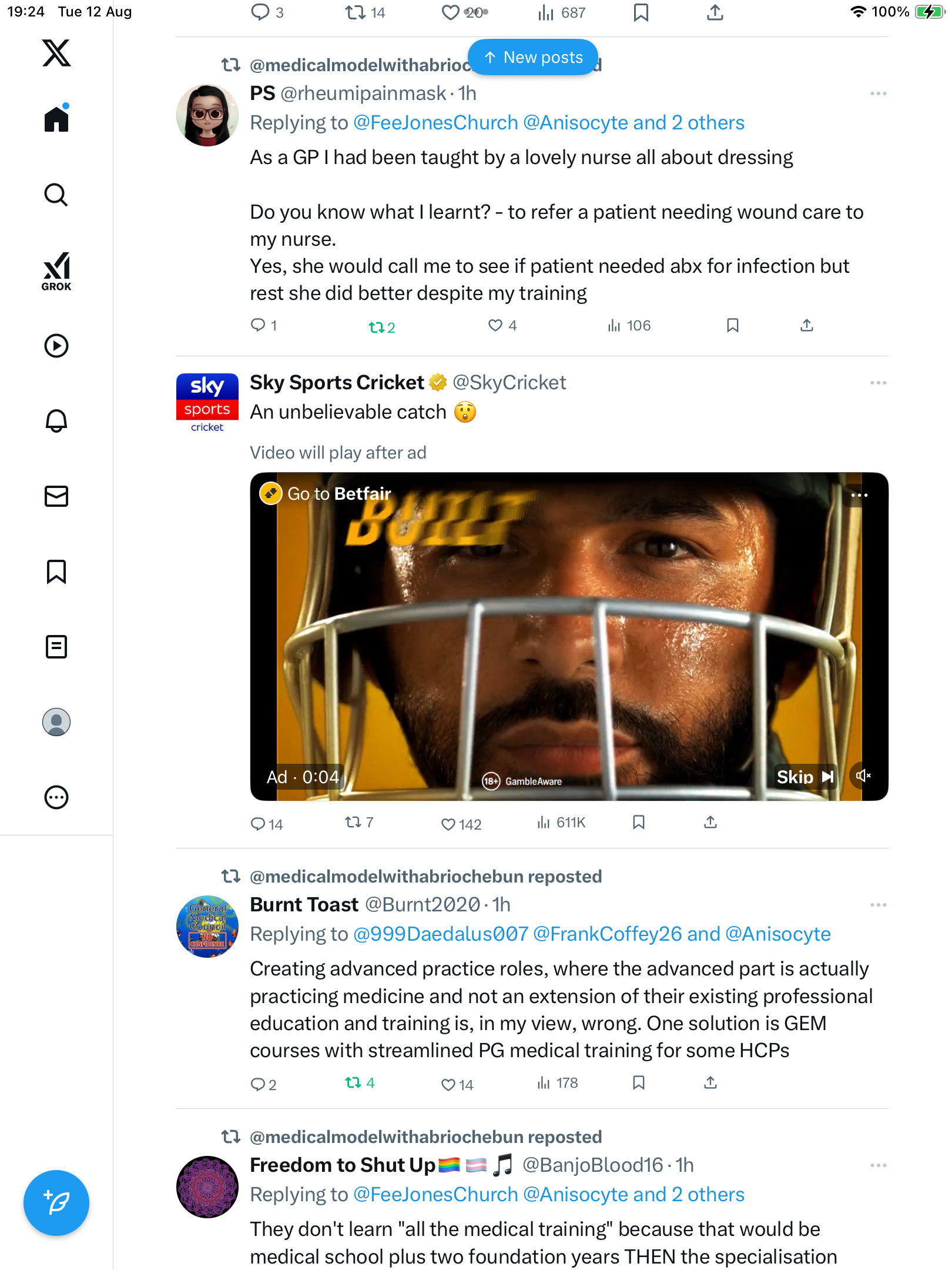Open more options inside the ad video
Screen dimensions: 952x1270
(859, 495)
